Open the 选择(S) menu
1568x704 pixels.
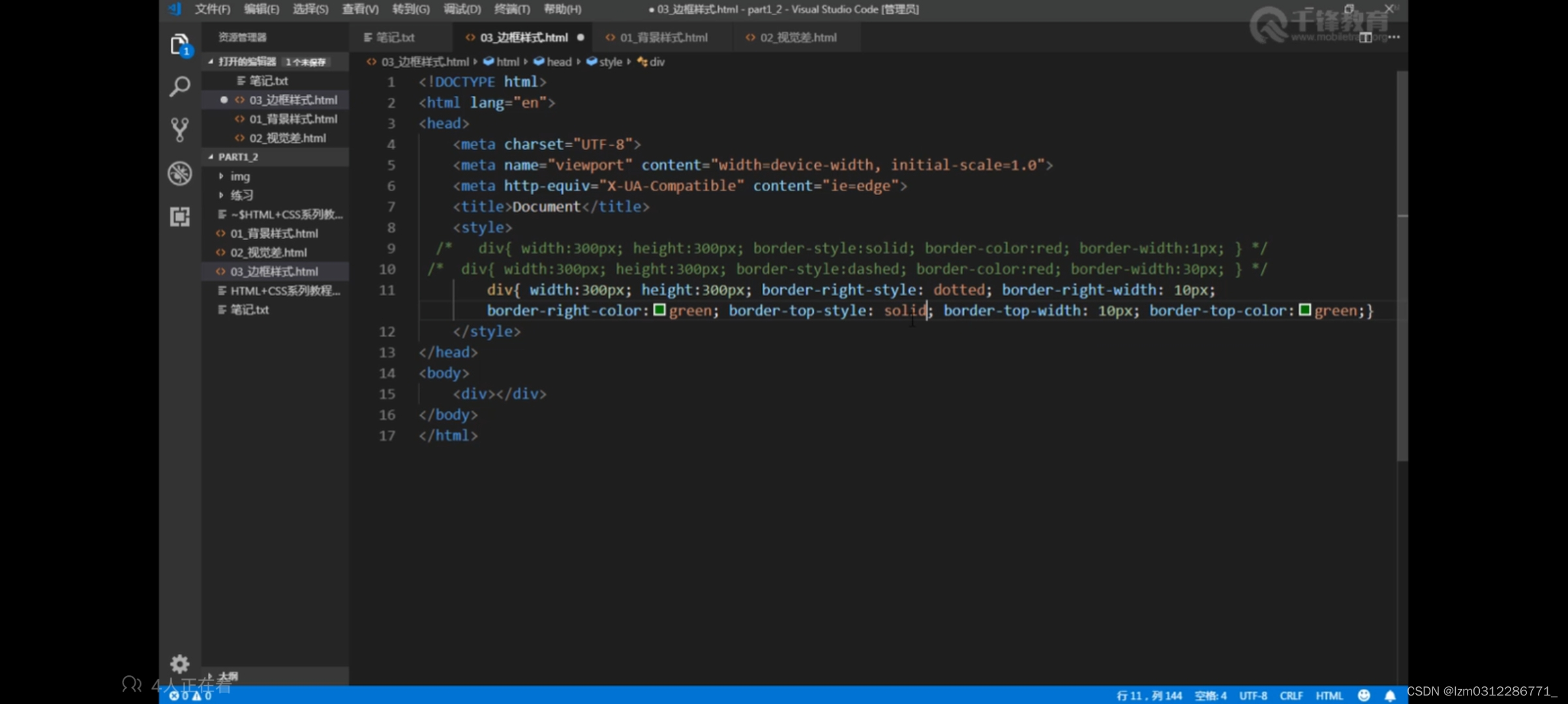[310, 9]
